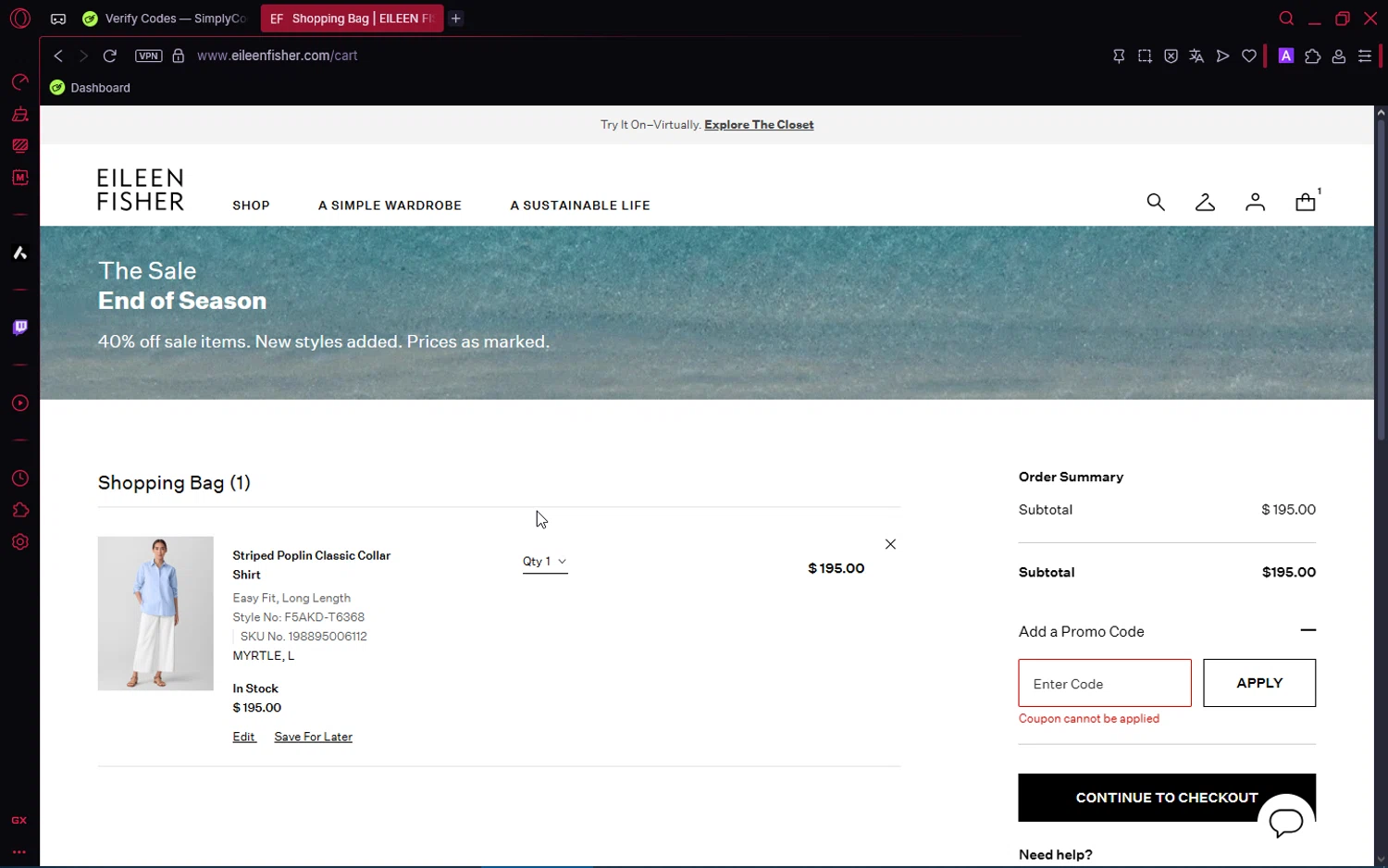The width and height of the screenshot is (1388, 868).
Task: Open Extensions cube icon in sidebar
Action: point(19,510)
